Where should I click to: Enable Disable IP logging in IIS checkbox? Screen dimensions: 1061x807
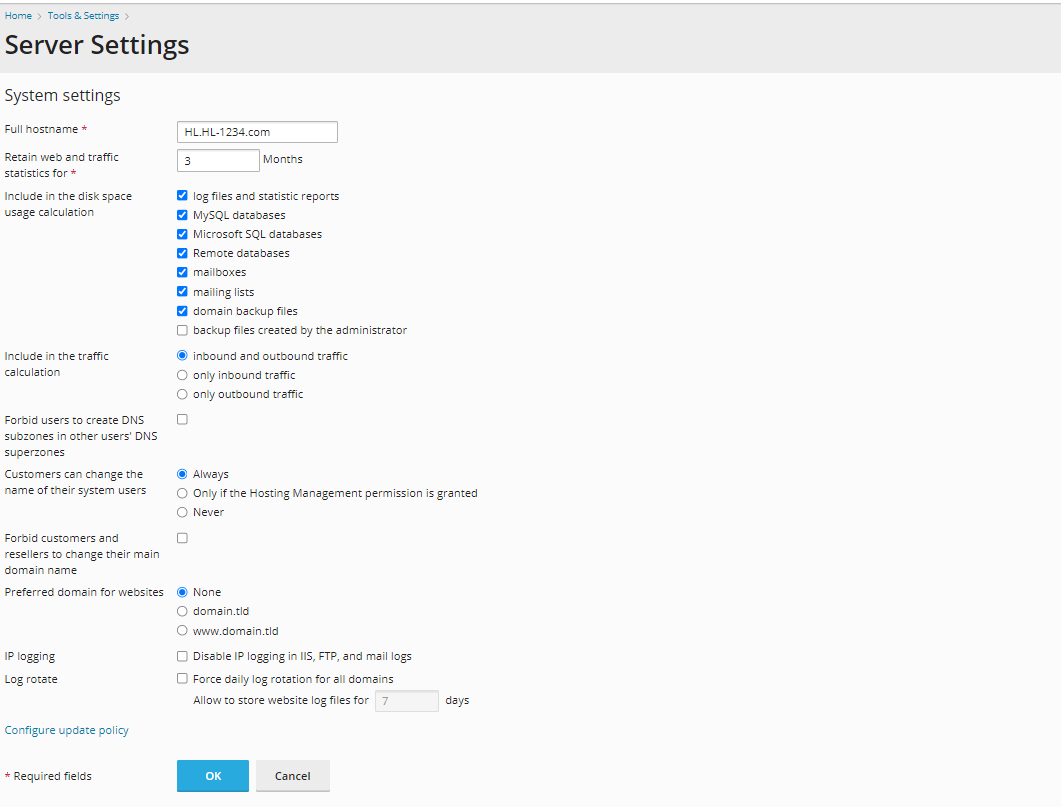pyautogui.click(x=182, y=655)
